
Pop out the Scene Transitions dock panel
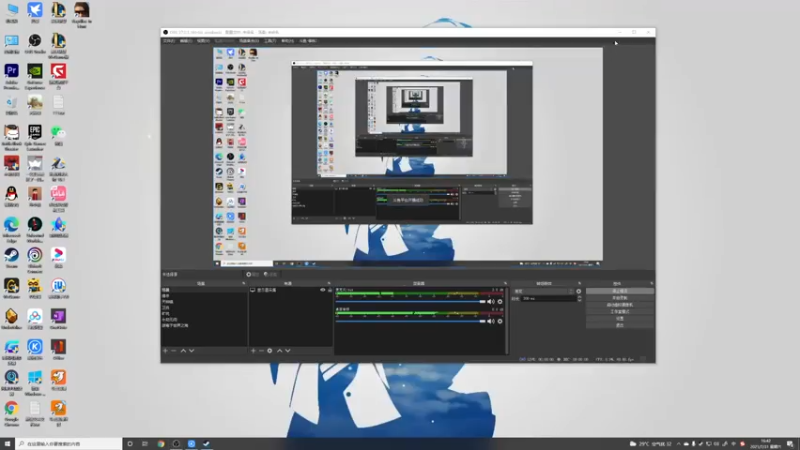coord(579,283)
